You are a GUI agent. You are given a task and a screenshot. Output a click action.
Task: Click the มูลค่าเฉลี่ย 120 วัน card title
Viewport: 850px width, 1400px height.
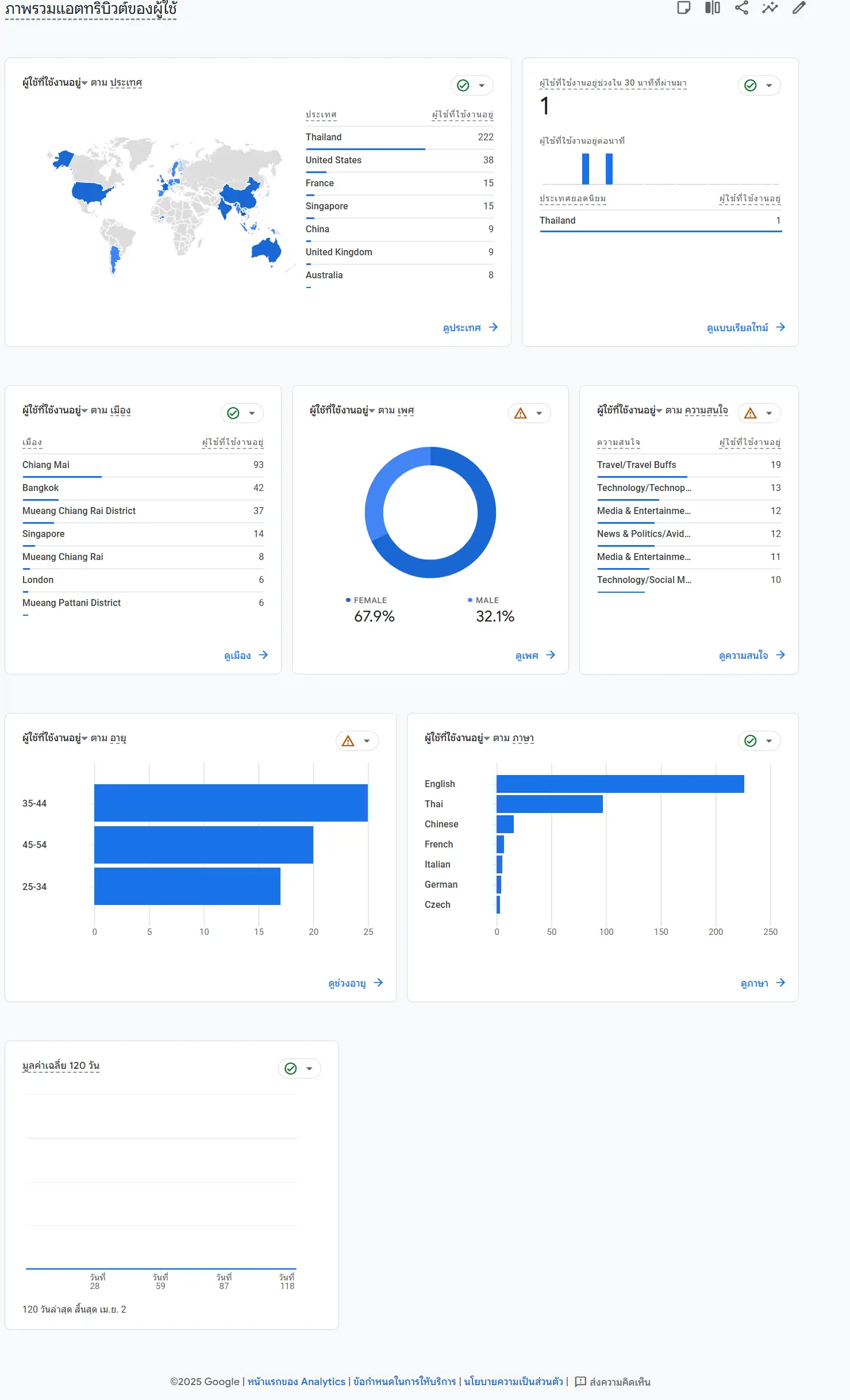[61, 1066]
